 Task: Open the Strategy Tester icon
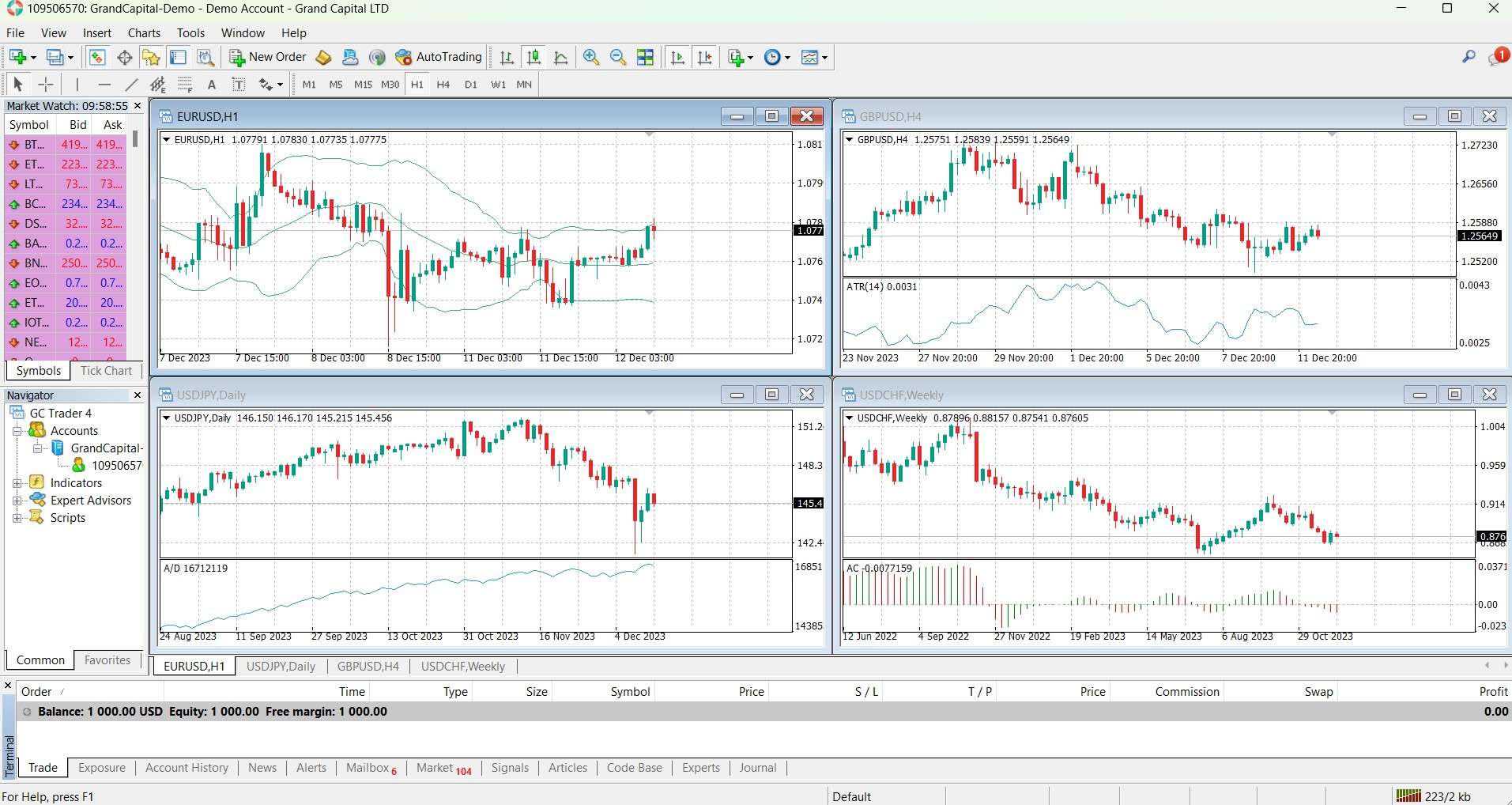click(x=205, y=57)
